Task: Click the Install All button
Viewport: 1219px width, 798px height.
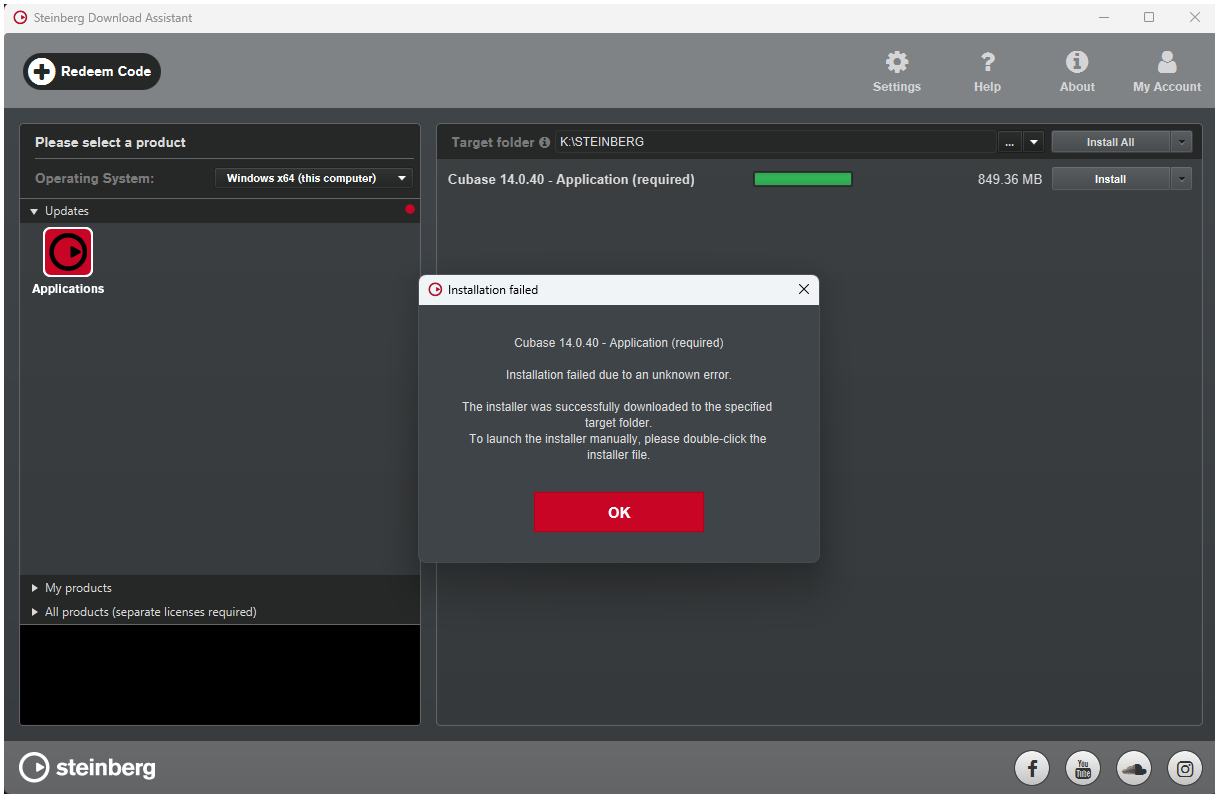Action: click(1110, 142)
